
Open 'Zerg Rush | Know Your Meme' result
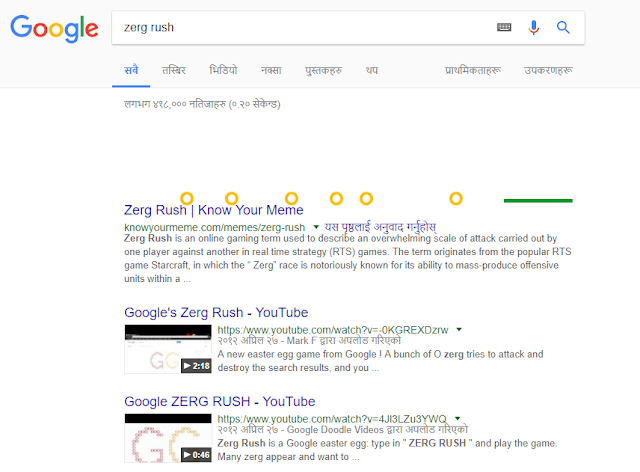click(213, 210)
